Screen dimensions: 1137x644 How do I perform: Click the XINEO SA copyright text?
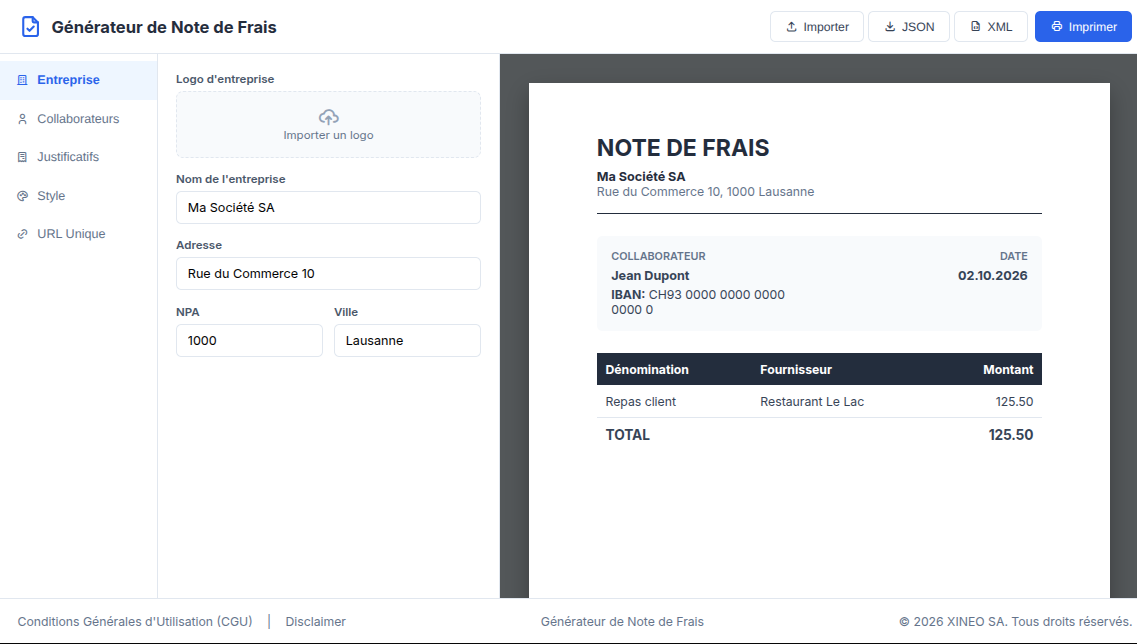coord(1015,622)
